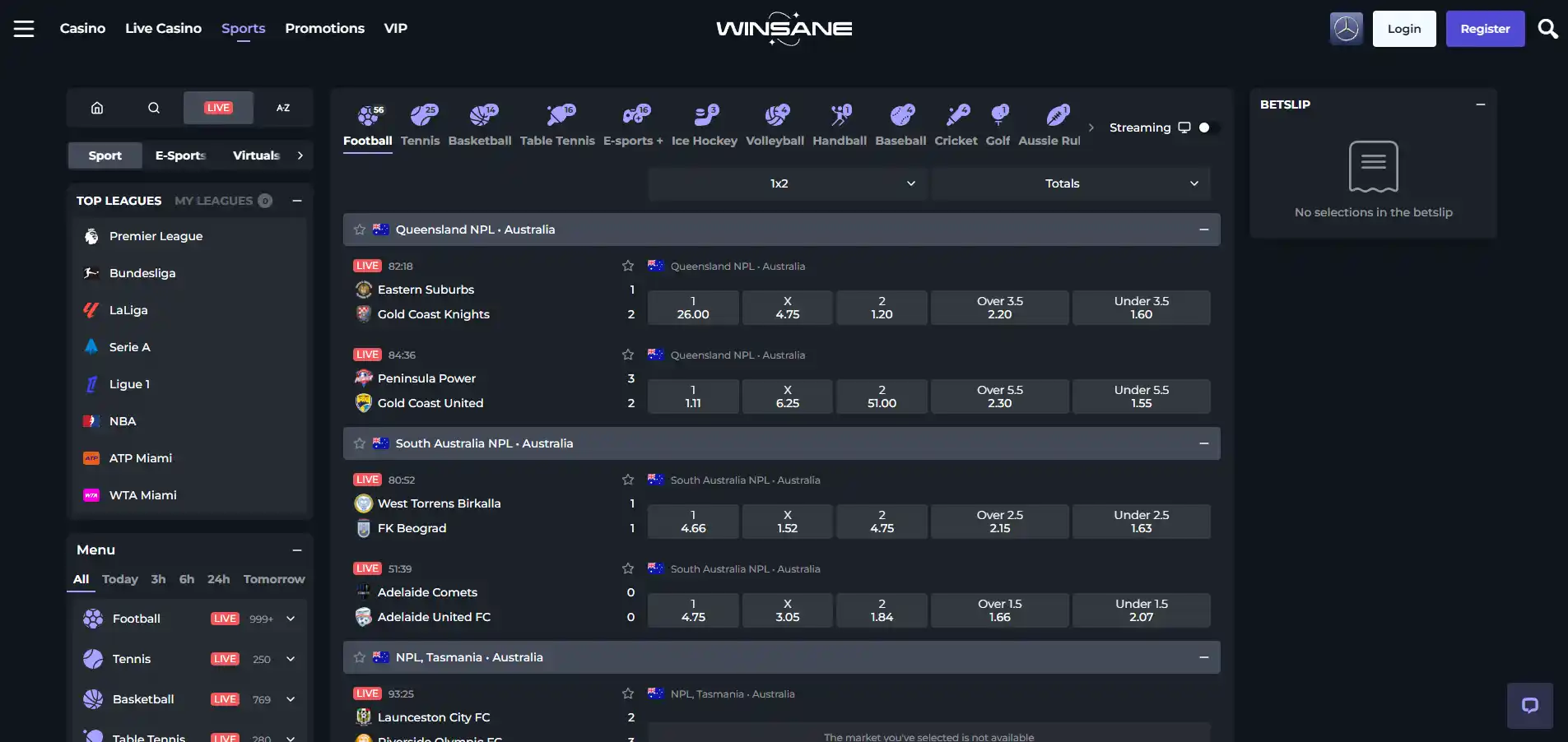Show more sport category tabs in sidebar
Image resolution: width=1568 pixels, height=742 pixels.
tap(300, 155)
